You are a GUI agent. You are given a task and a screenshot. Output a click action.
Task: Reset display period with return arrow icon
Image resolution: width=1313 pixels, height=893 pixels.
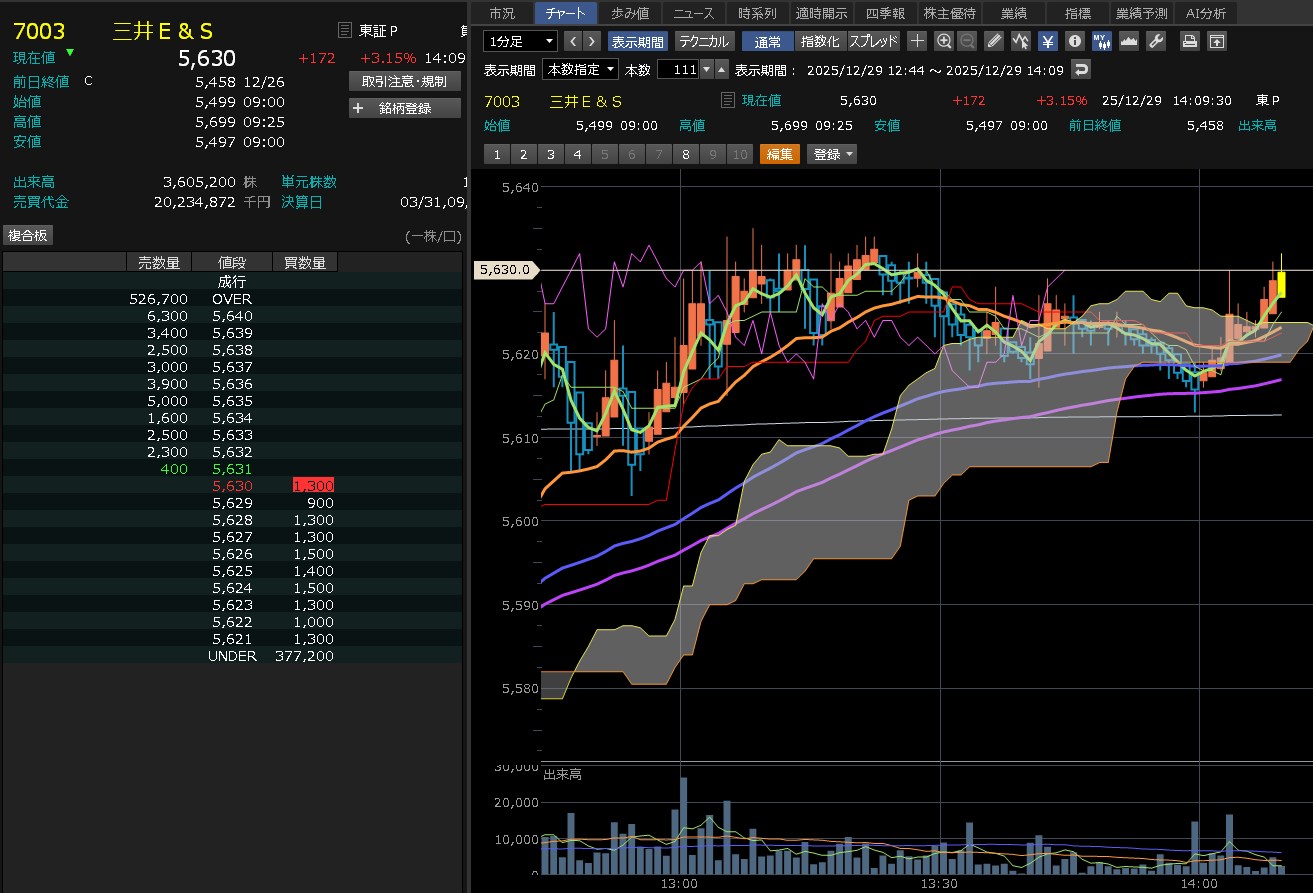tap(1080, 69)
